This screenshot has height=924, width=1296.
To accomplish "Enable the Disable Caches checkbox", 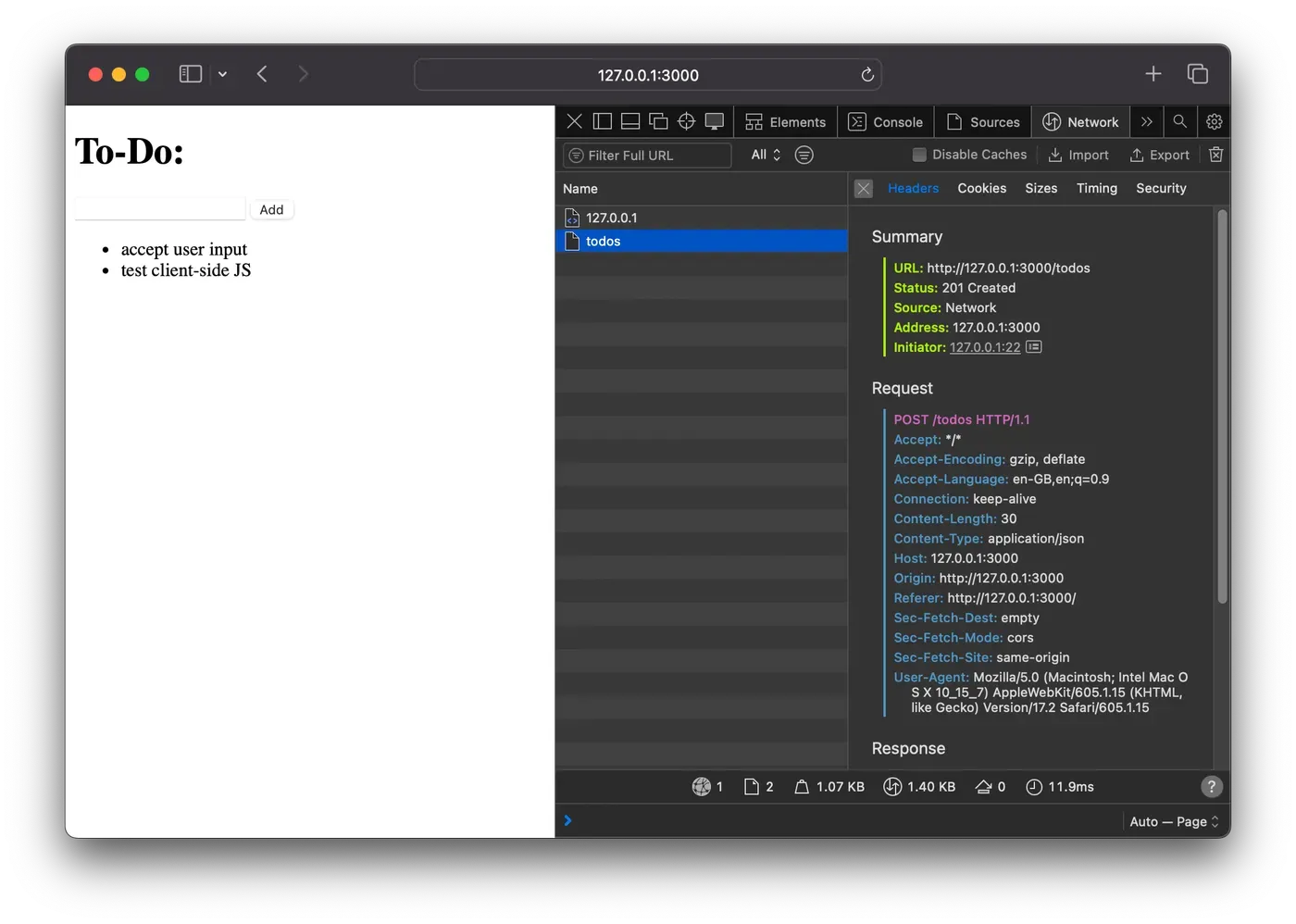I will (919, 155).
